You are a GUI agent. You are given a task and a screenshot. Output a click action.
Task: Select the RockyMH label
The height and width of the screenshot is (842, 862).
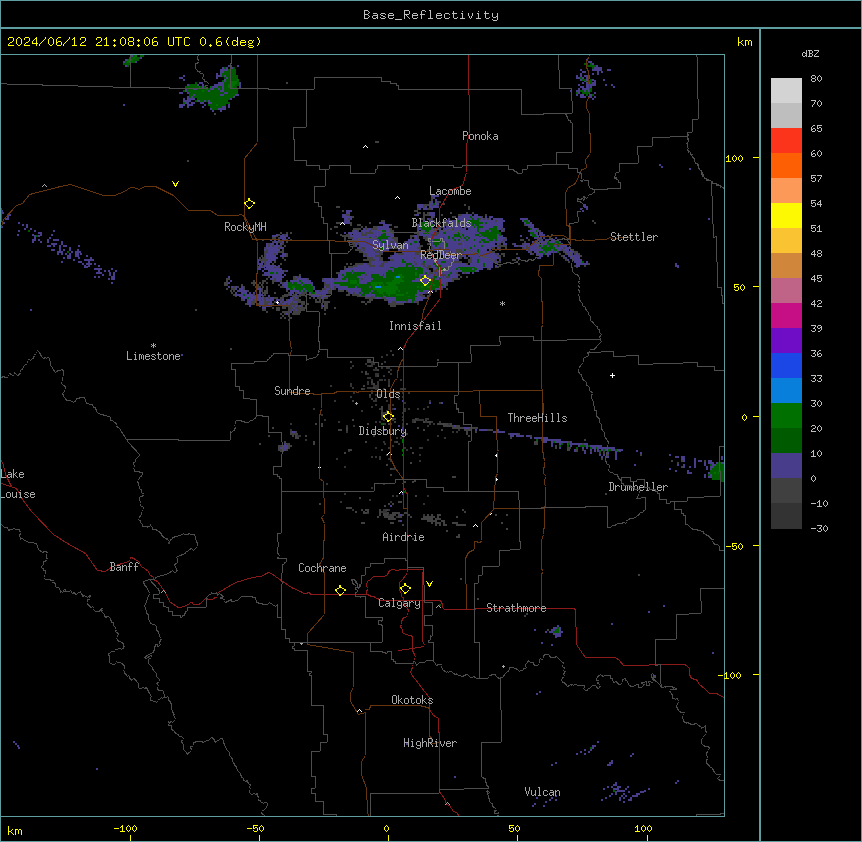click(x=245, y=227)
